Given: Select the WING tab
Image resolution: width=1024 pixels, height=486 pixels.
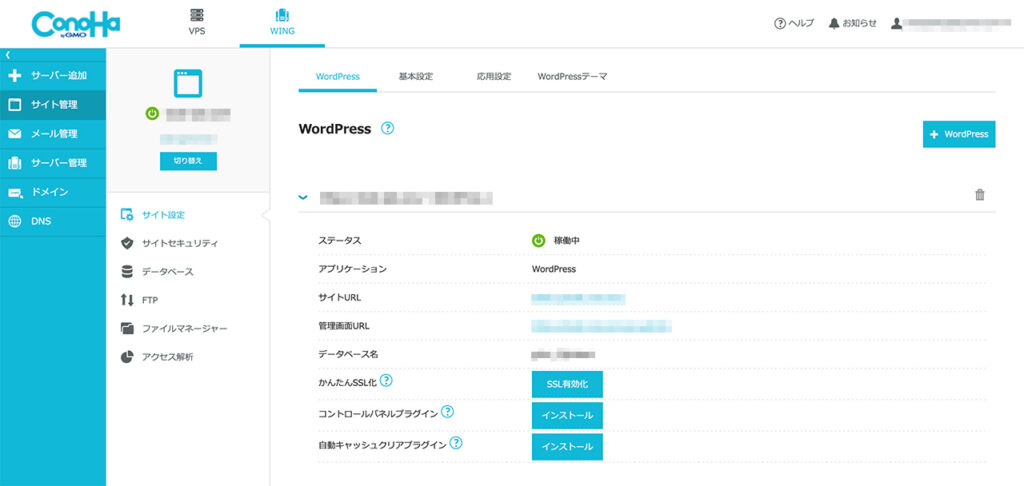Looking at the screenshot, I should click(282, 23).
